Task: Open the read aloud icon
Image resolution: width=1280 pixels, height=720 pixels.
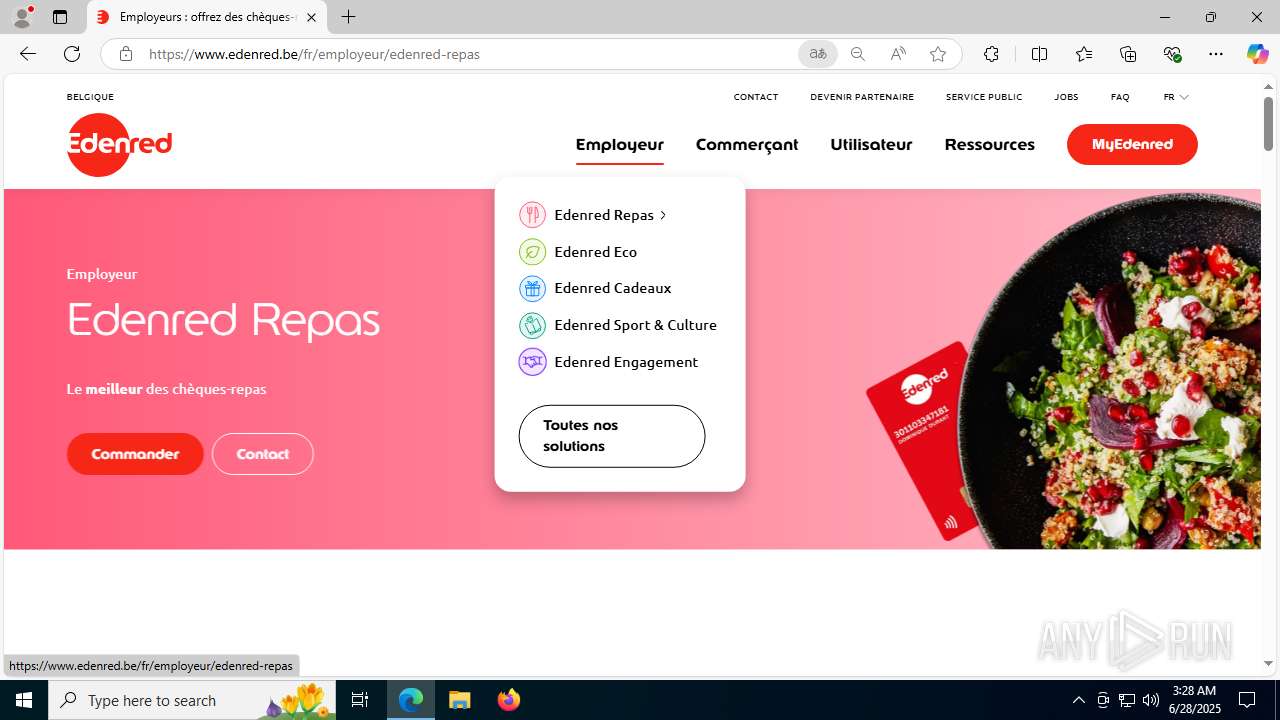Action: pyautogui.click(x=897, y=54)
